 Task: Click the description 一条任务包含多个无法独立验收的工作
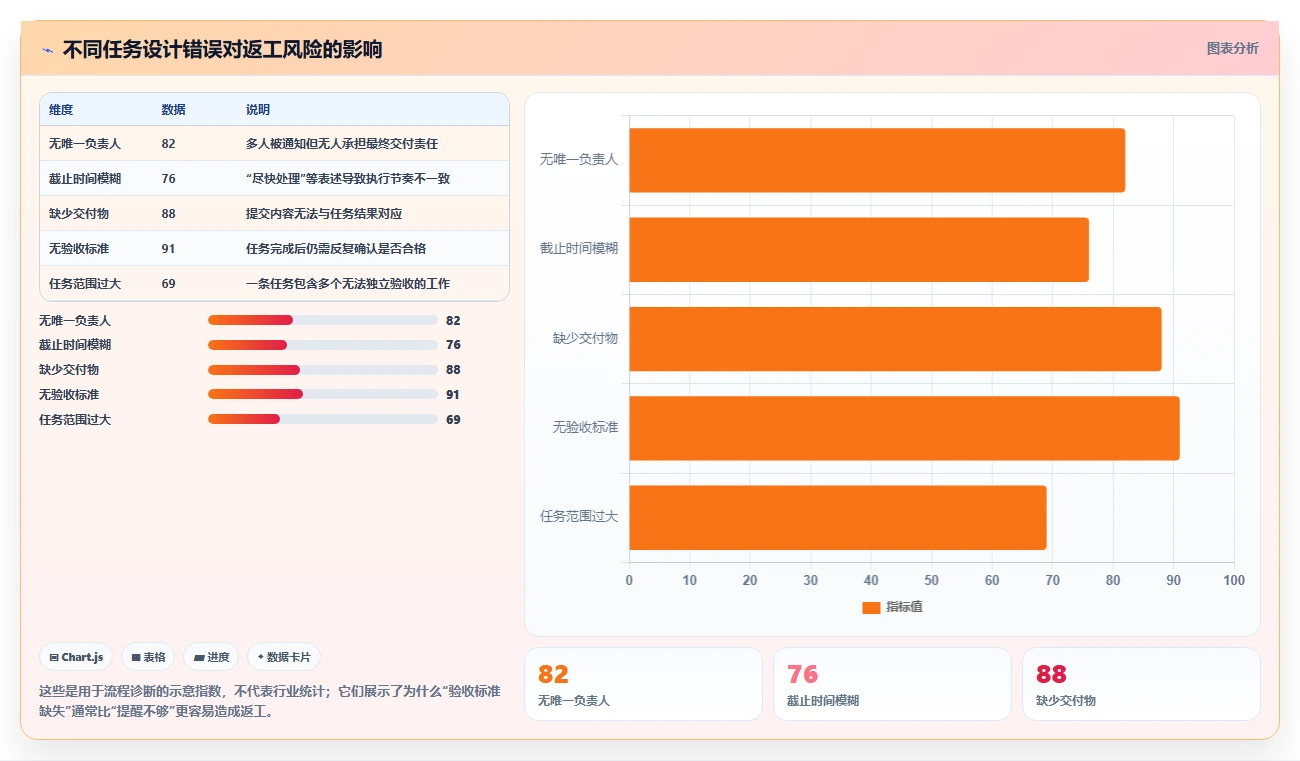pos(348,284)
